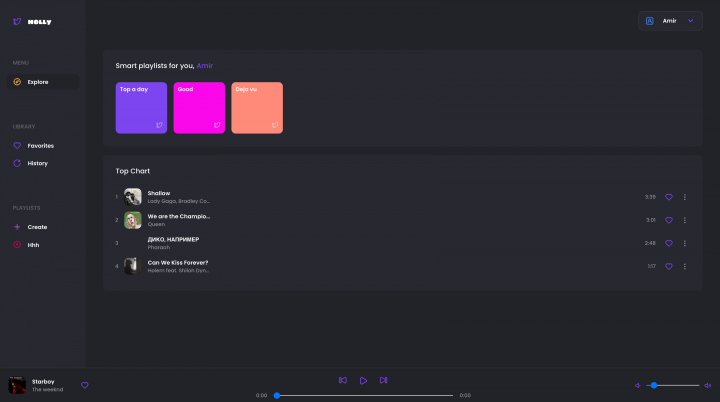Click artist name Pharaoh
Viewport: 720px width, 402px height.
(x=159, y=247)
